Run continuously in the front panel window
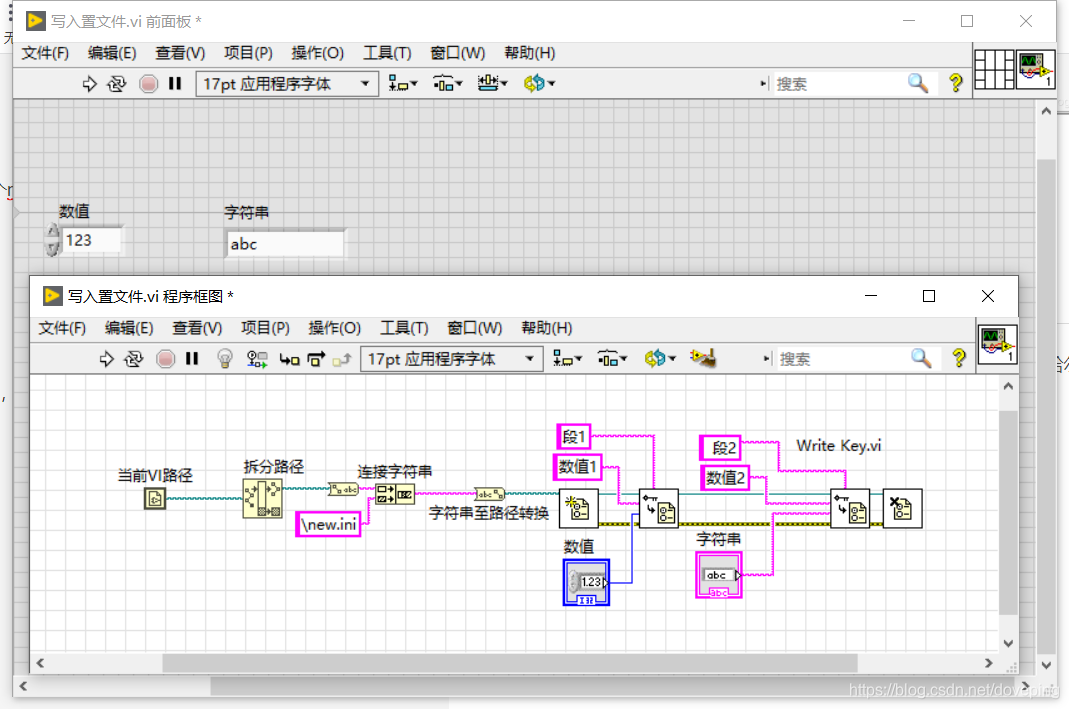 pos(117,84)
